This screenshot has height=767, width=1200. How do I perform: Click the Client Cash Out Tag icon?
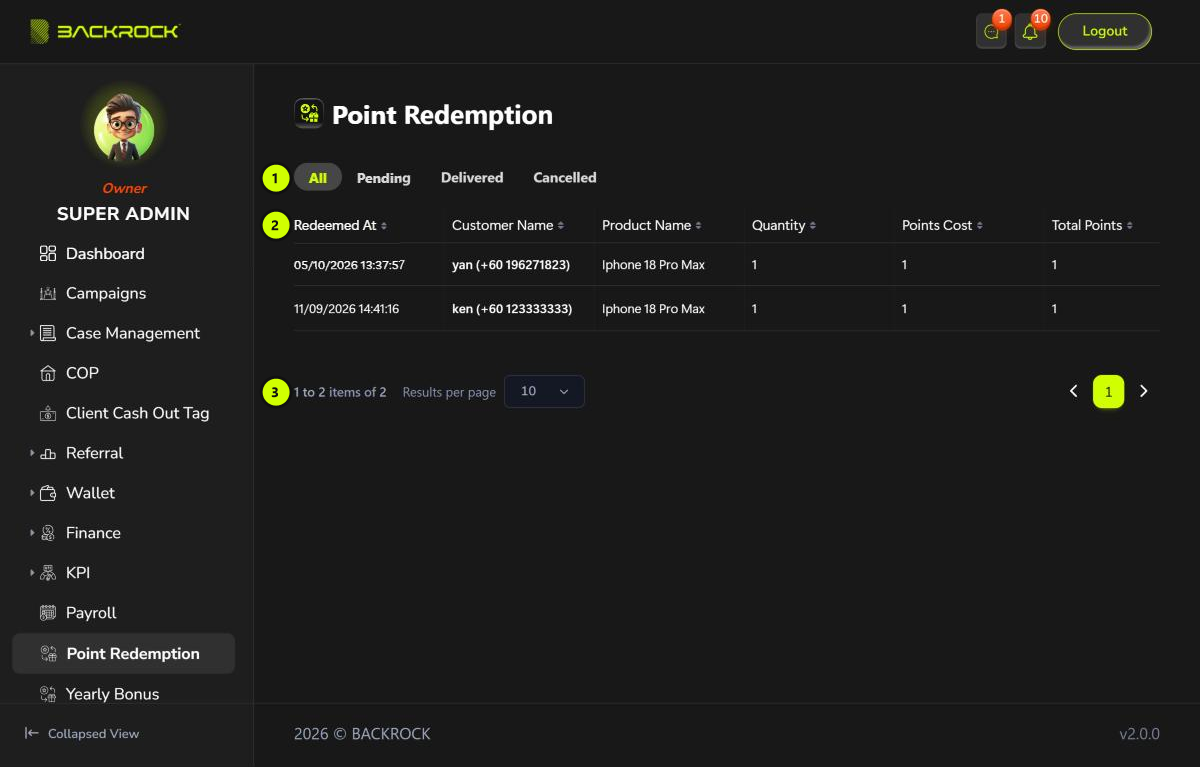48,414
